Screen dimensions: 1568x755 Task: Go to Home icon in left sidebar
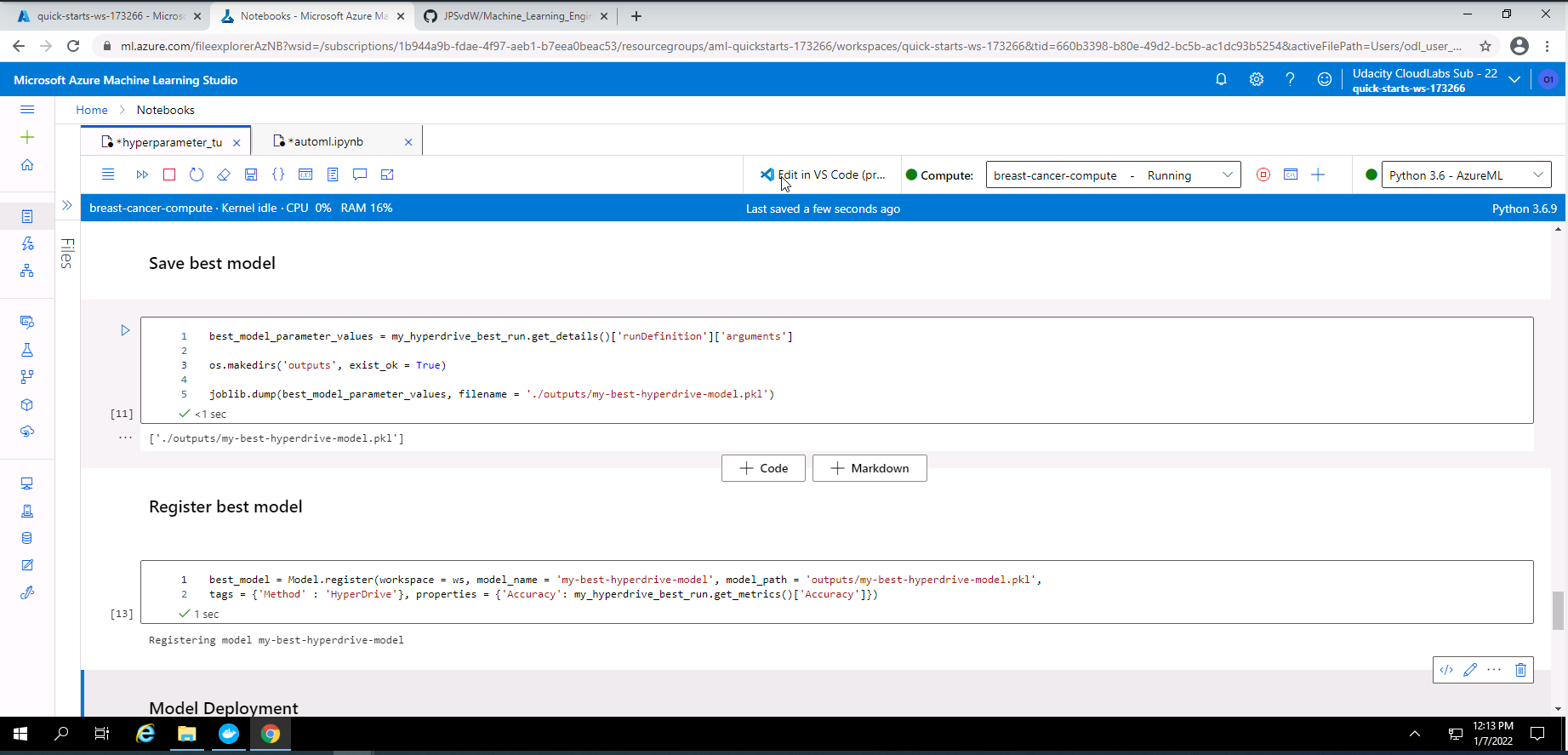(x=27, y=164)
